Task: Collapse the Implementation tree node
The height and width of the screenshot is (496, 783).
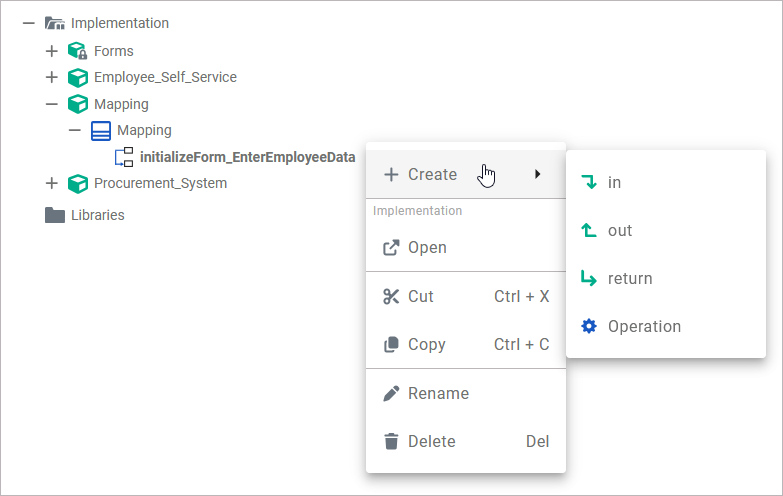Action: pos(29,23)
